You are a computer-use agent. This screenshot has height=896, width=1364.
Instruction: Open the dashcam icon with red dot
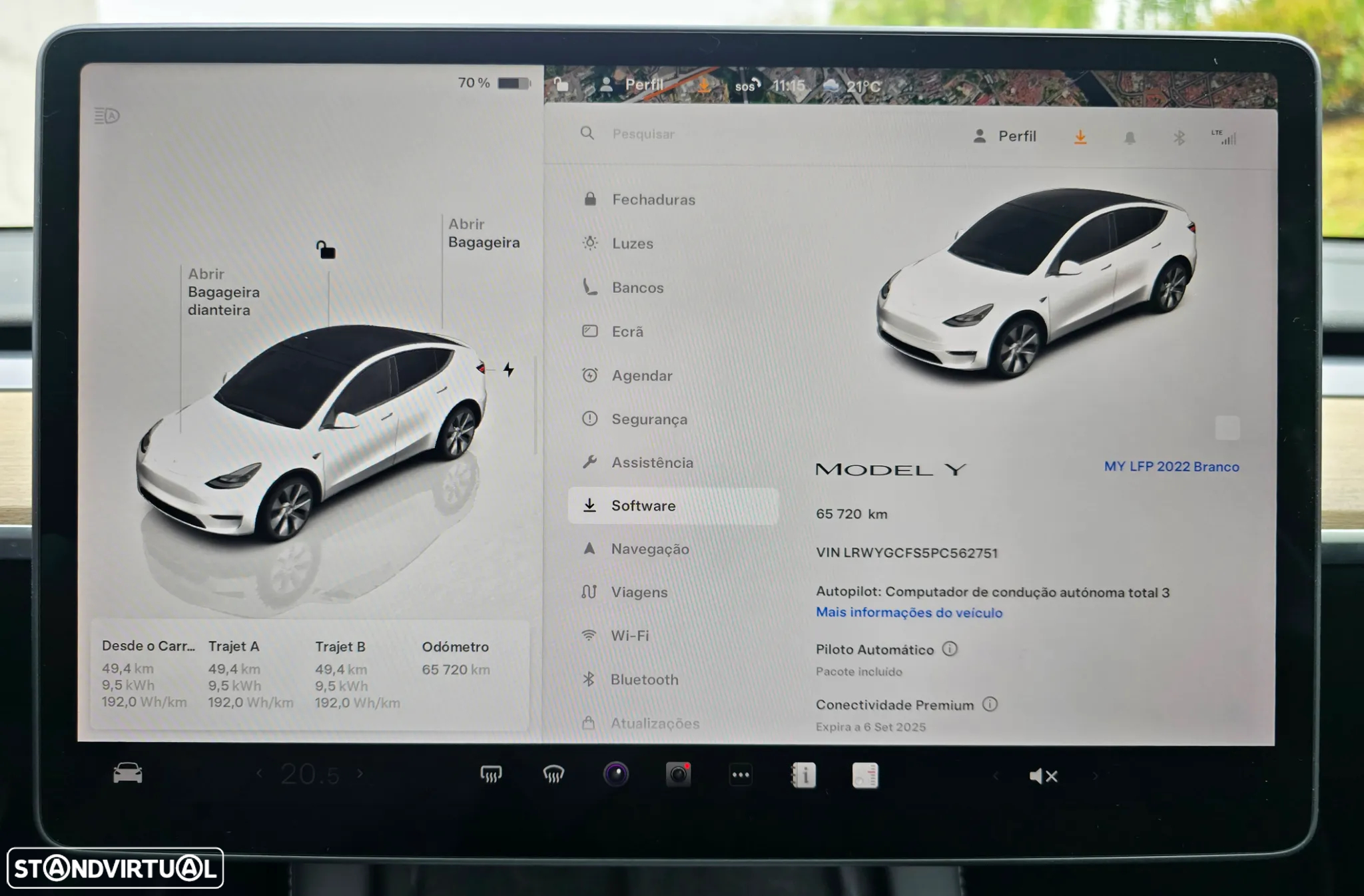click(x=678, y=775)
